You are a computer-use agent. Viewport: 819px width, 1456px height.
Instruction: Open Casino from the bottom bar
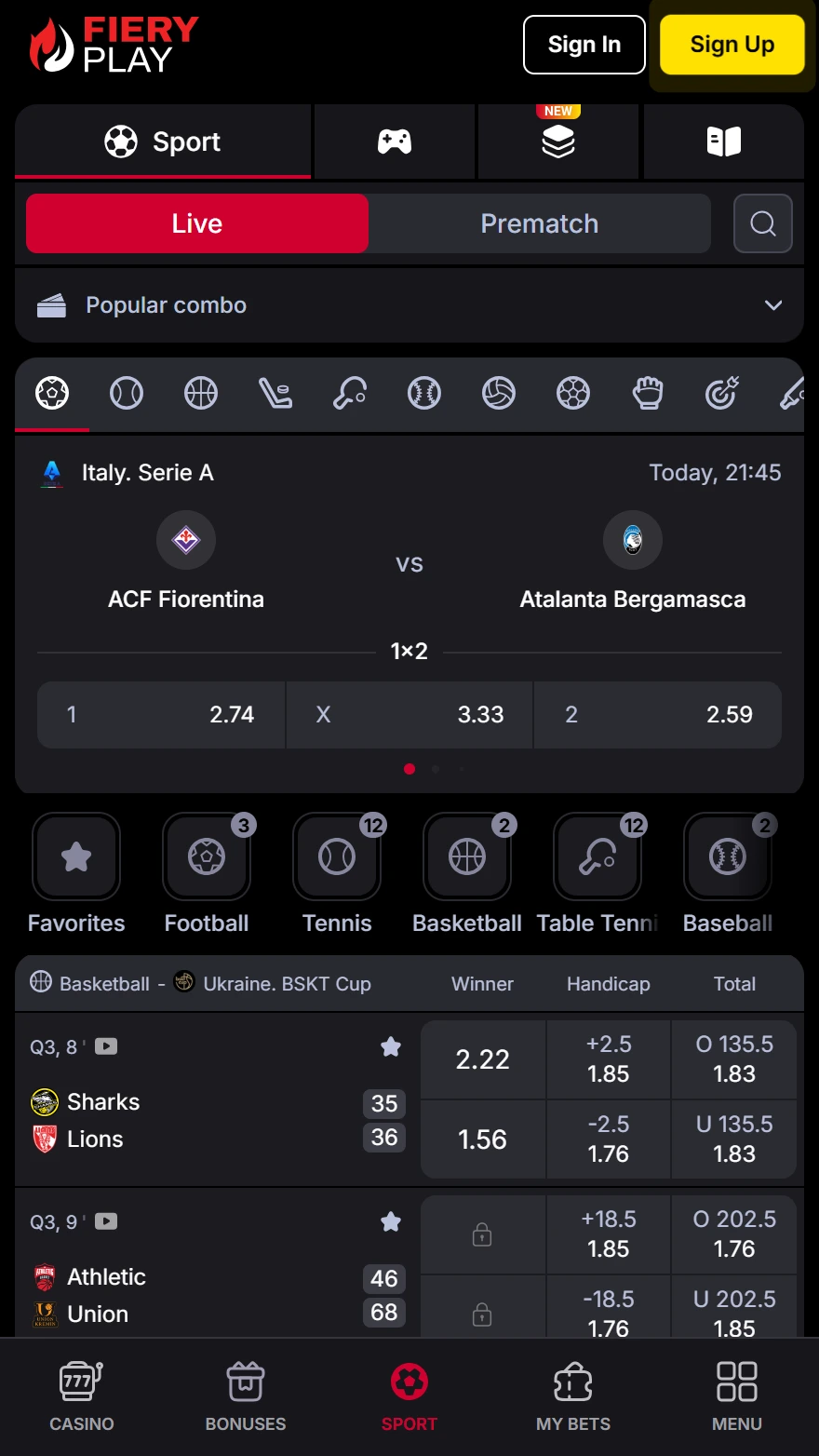[82, 1396]
